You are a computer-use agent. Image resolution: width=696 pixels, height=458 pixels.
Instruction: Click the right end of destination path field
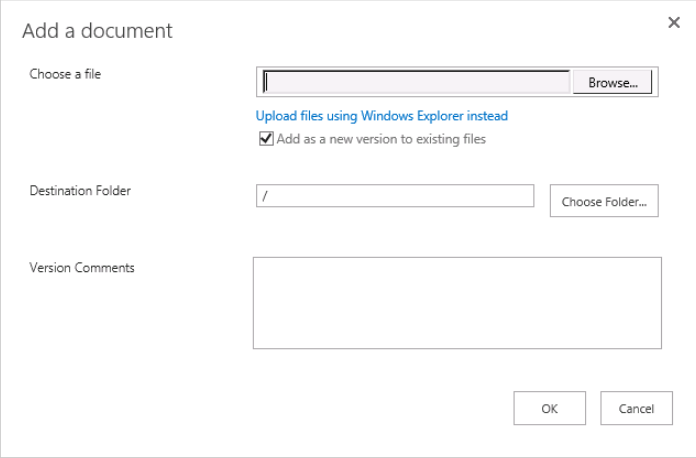[x=526, y=196]
